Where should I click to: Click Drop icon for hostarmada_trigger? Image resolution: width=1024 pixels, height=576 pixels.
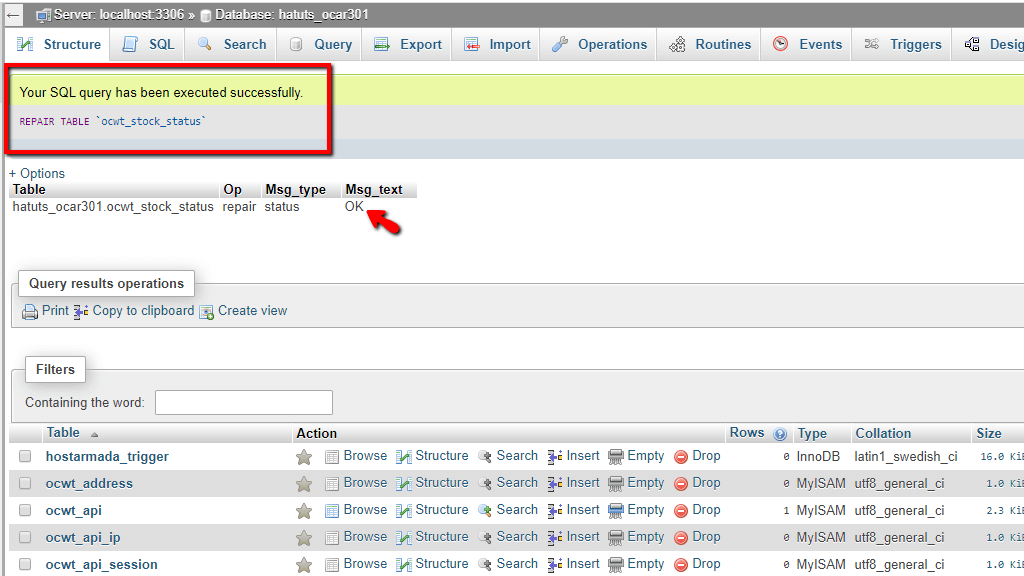point(681,456)
